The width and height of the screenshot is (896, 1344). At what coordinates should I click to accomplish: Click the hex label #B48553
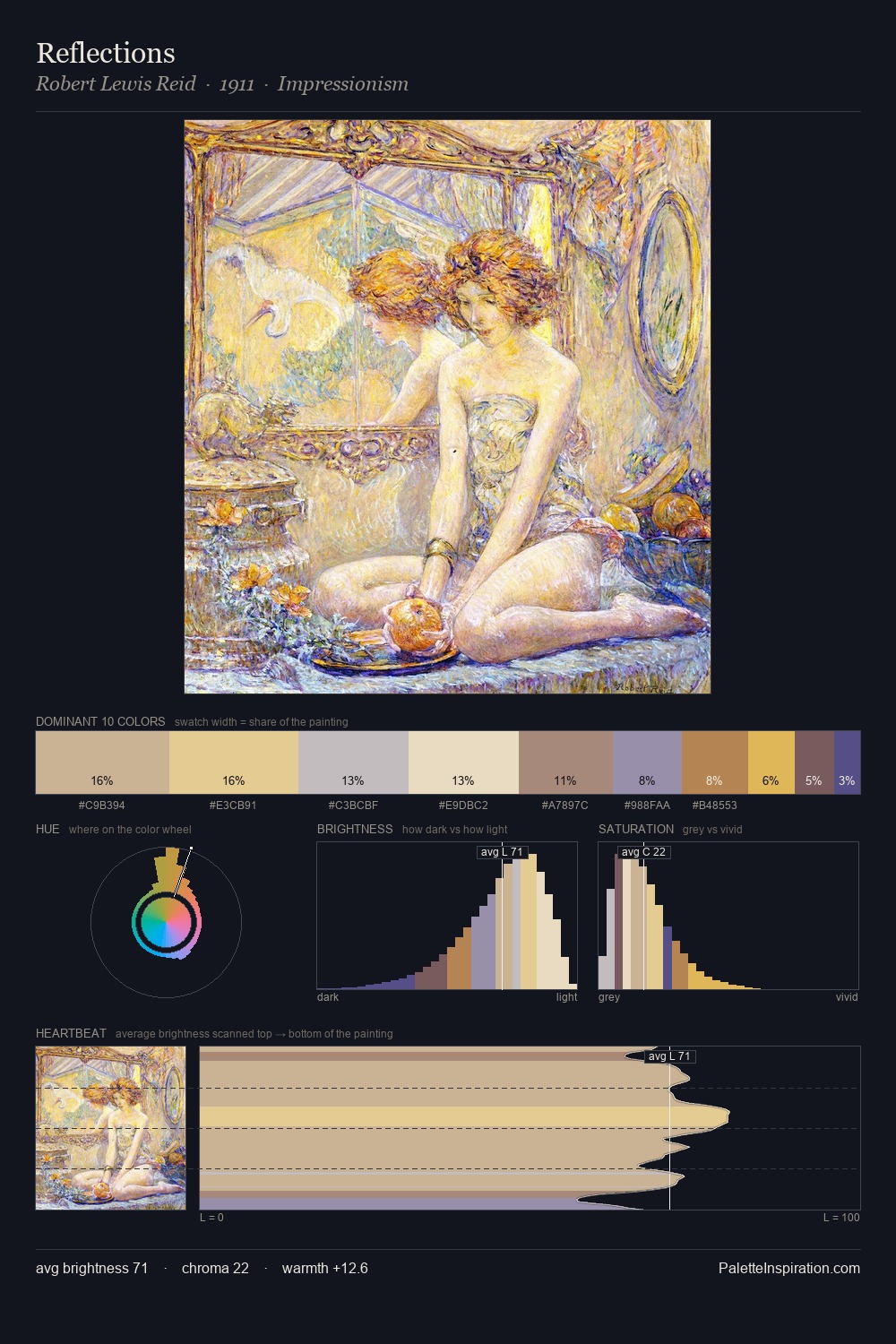[x=714, y=806]
